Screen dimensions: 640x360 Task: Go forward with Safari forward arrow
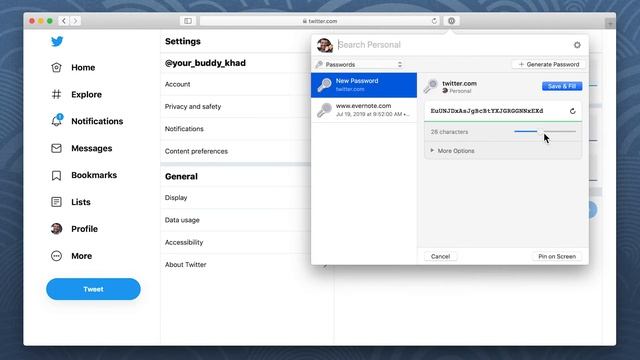[x=75, y=21]
